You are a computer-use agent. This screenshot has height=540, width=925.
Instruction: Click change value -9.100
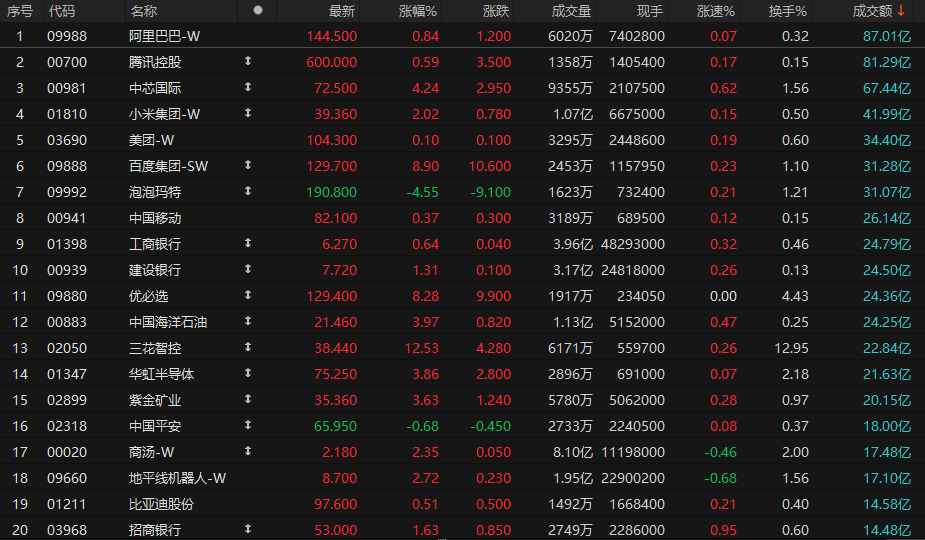pos(491,192)
